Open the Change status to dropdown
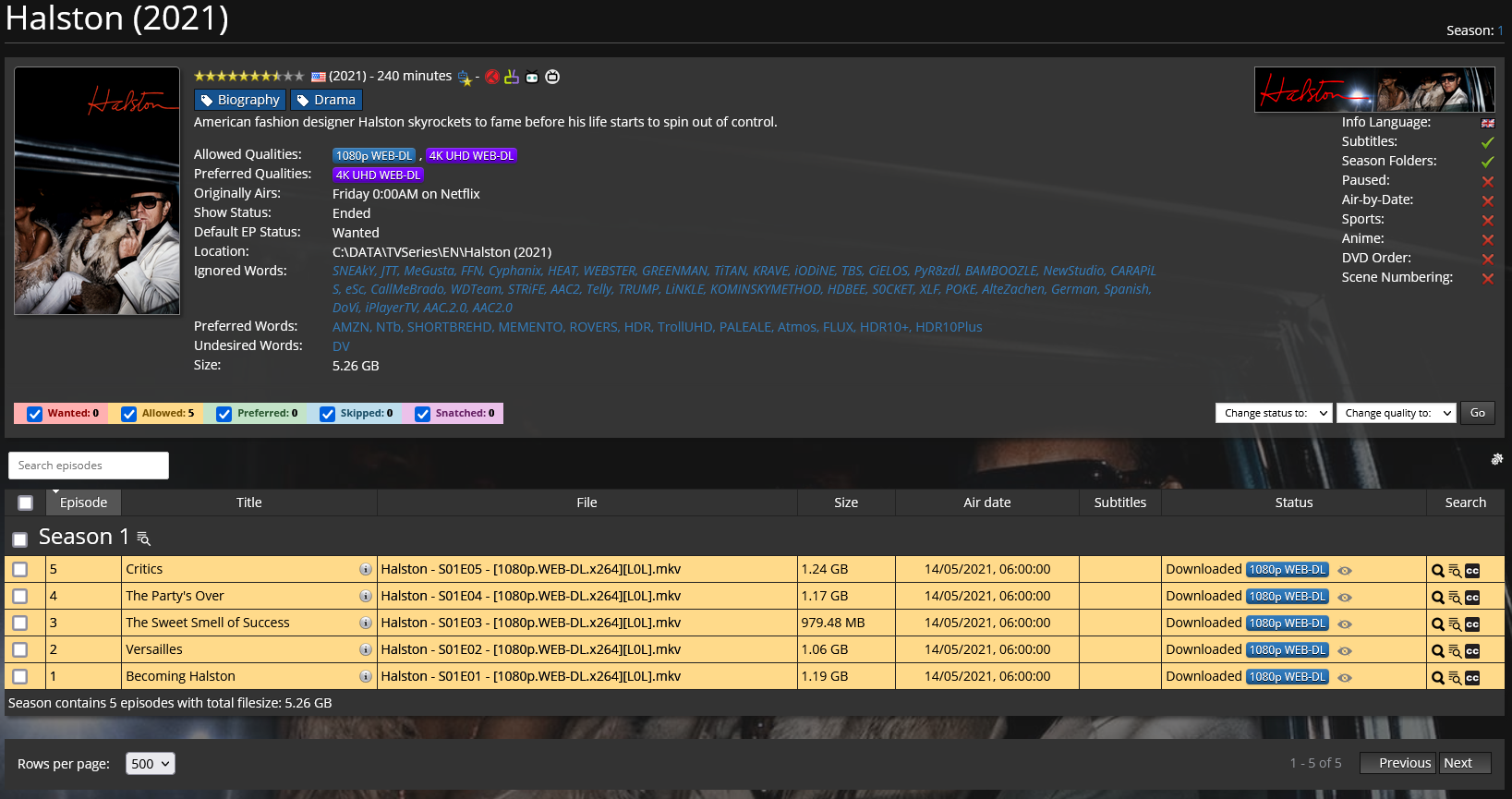 1274,413
